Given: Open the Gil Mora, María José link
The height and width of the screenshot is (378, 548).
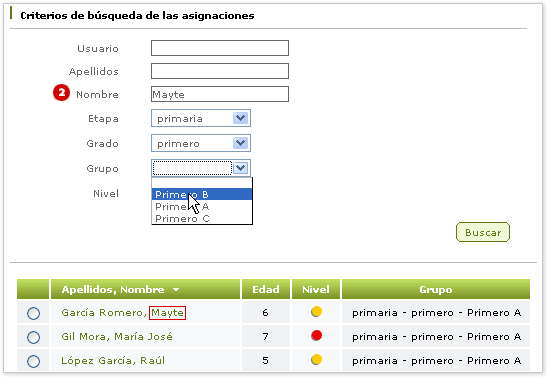Looking at the screenshot, I should 117,336.
